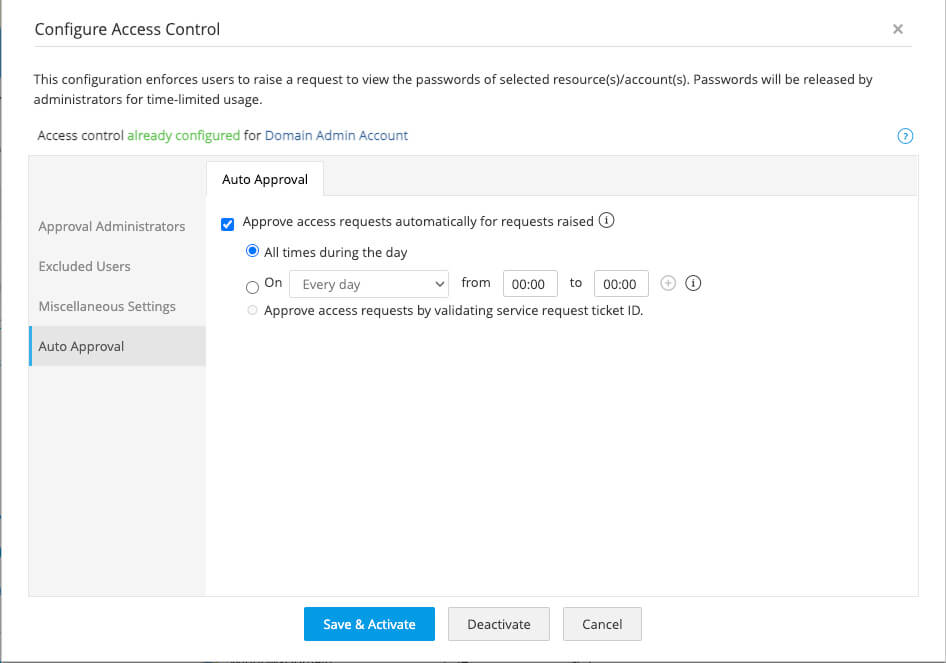Click the Deactivate button

click(x=499, y=624)
